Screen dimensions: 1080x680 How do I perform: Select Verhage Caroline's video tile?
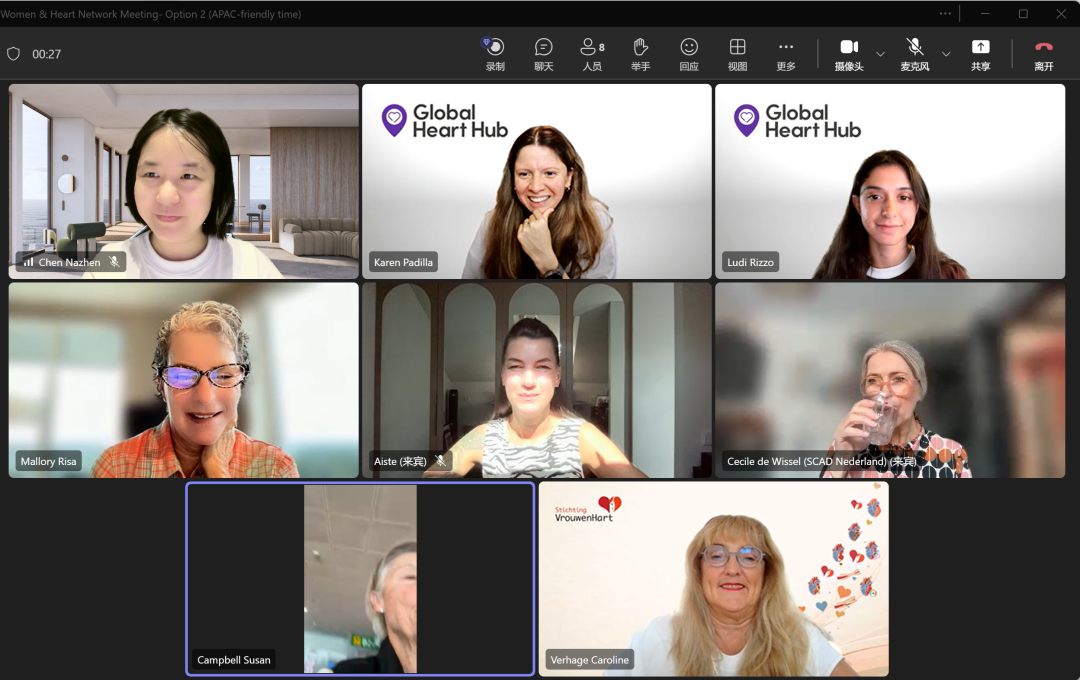(x=714, y=579)
